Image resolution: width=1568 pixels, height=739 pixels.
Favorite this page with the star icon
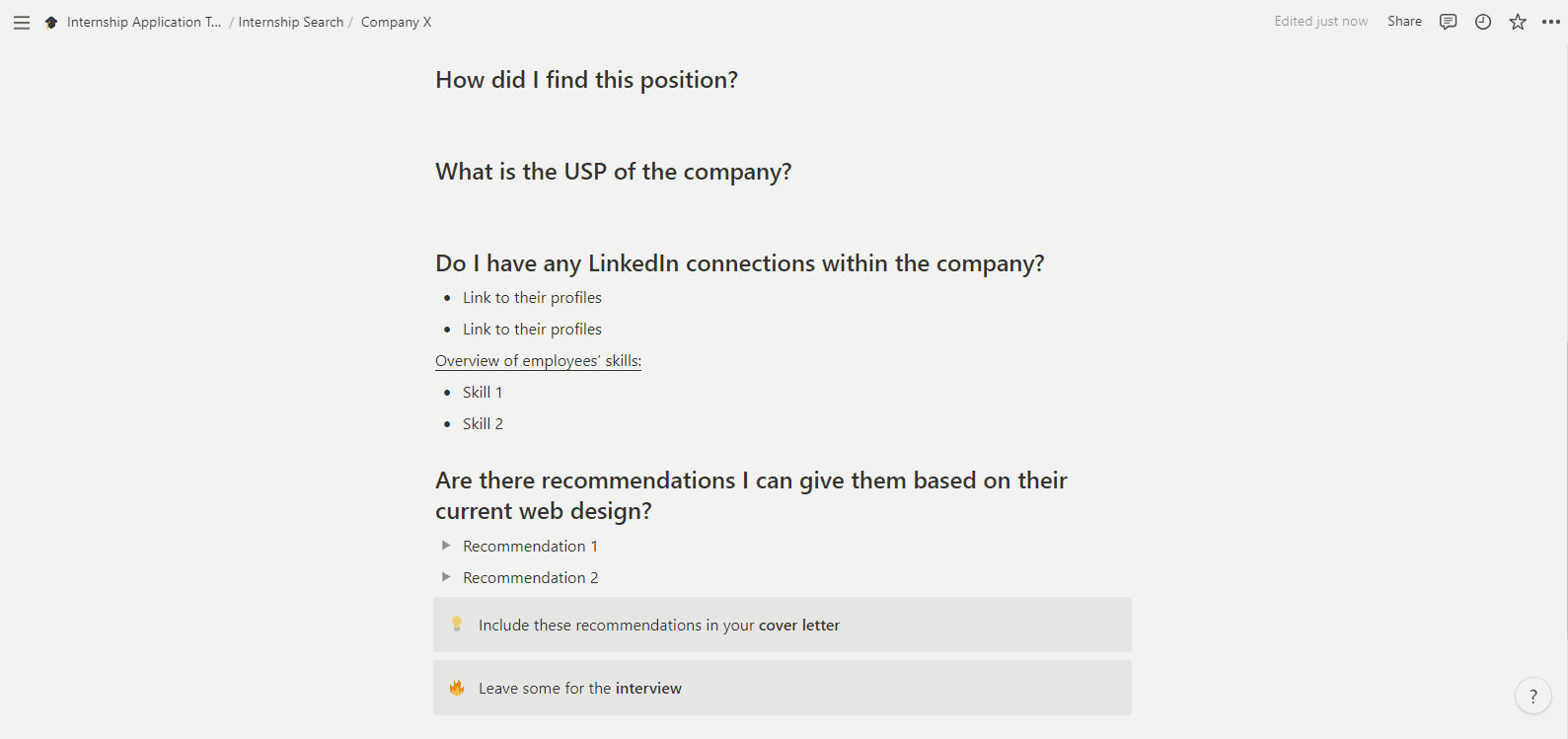pyautogui.click(x=1518, y=22)
